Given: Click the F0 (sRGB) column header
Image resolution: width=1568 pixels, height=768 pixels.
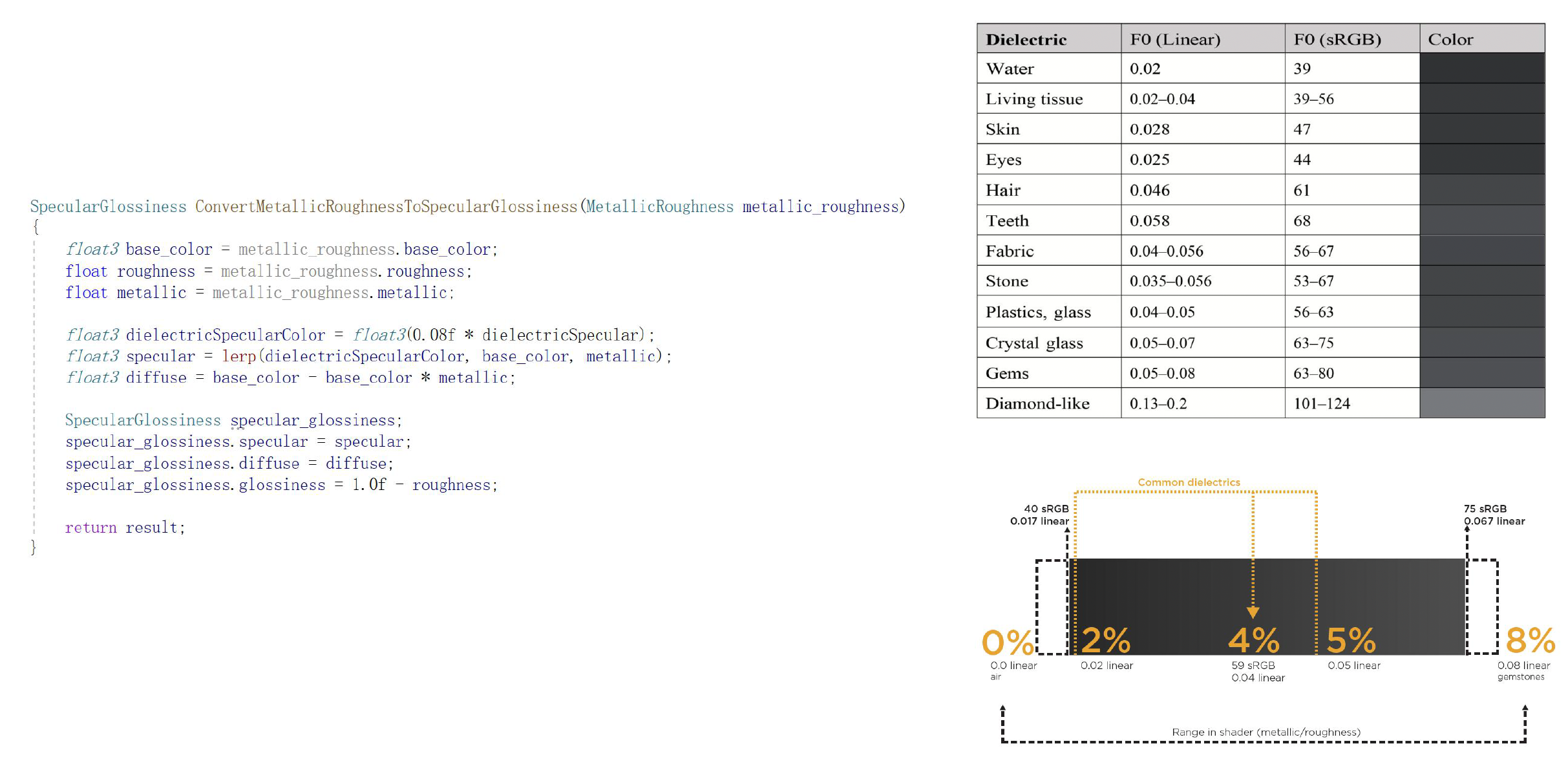Looking at the screenshot, I should pyautogui.click(x=1337, y=39).
